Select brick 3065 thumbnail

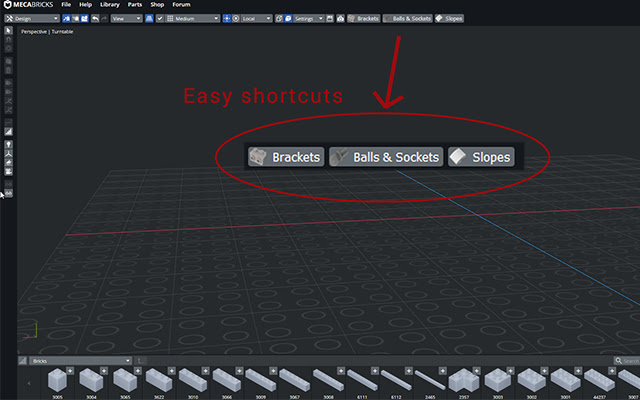124,380
